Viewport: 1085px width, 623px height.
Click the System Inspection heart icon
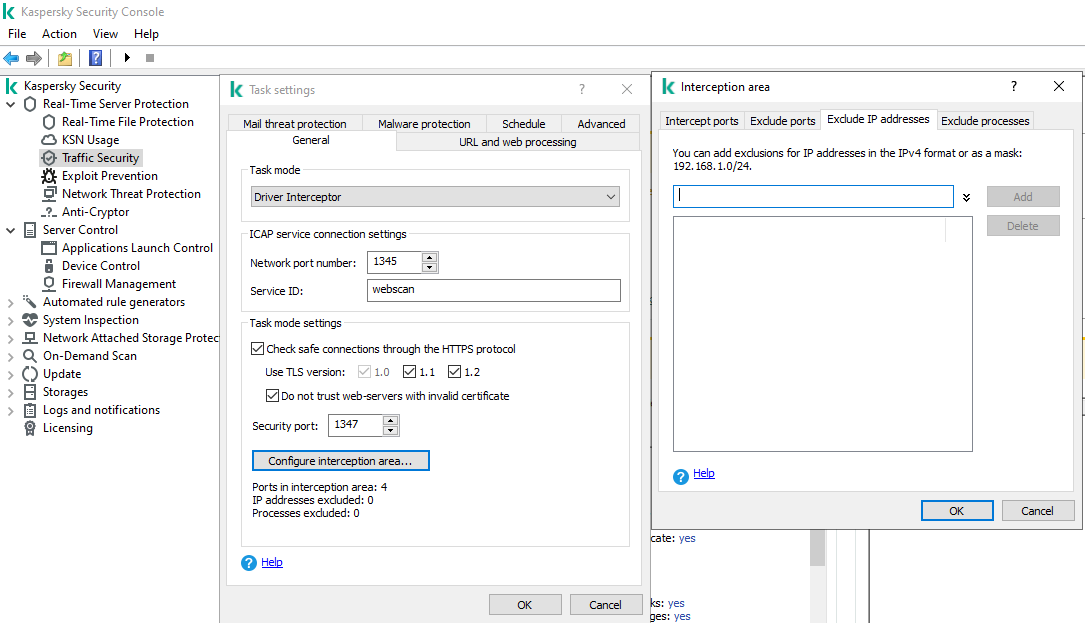click(x=30, y=320)
